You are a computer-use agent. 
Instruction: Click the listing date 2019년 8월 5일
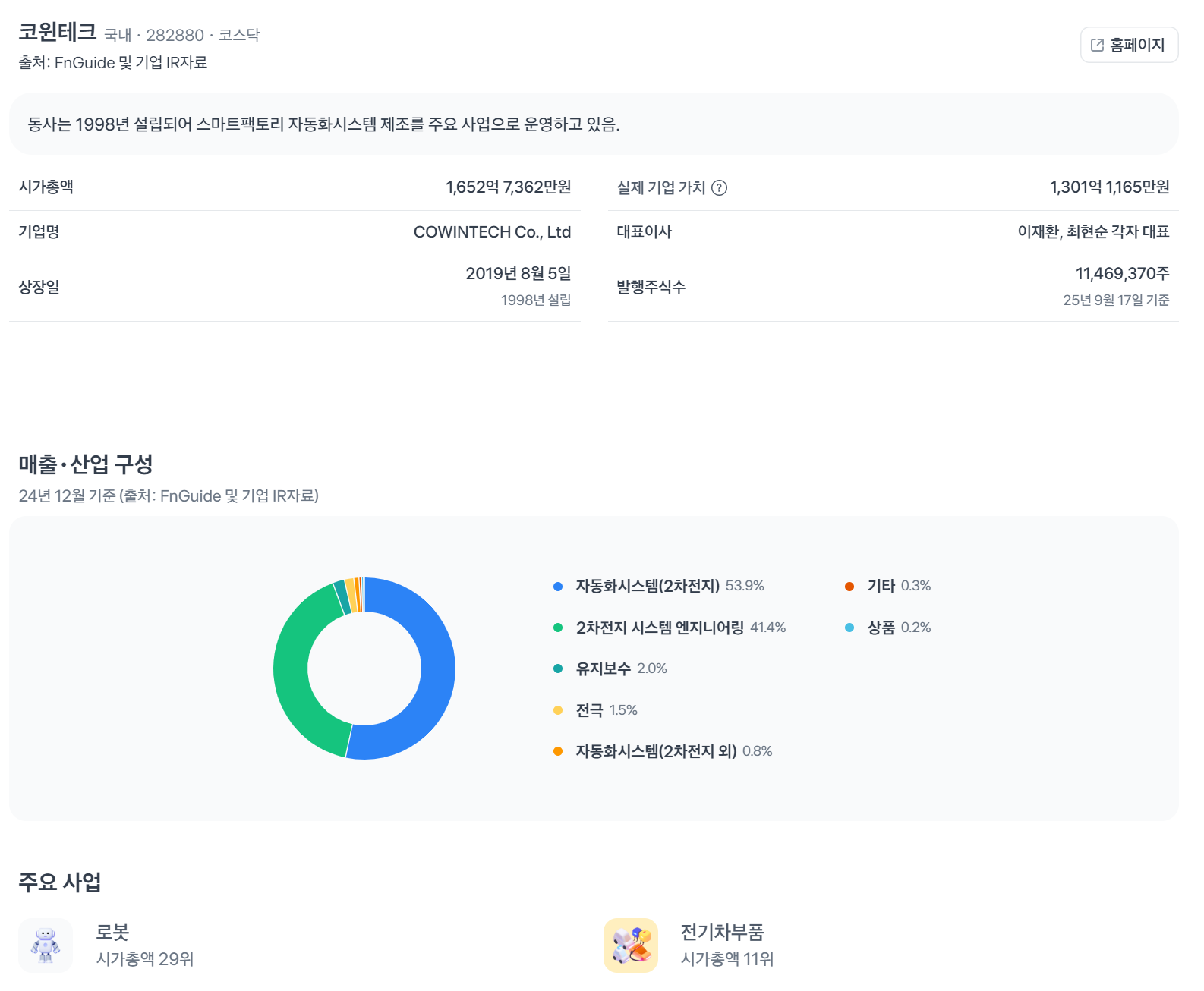518,274
